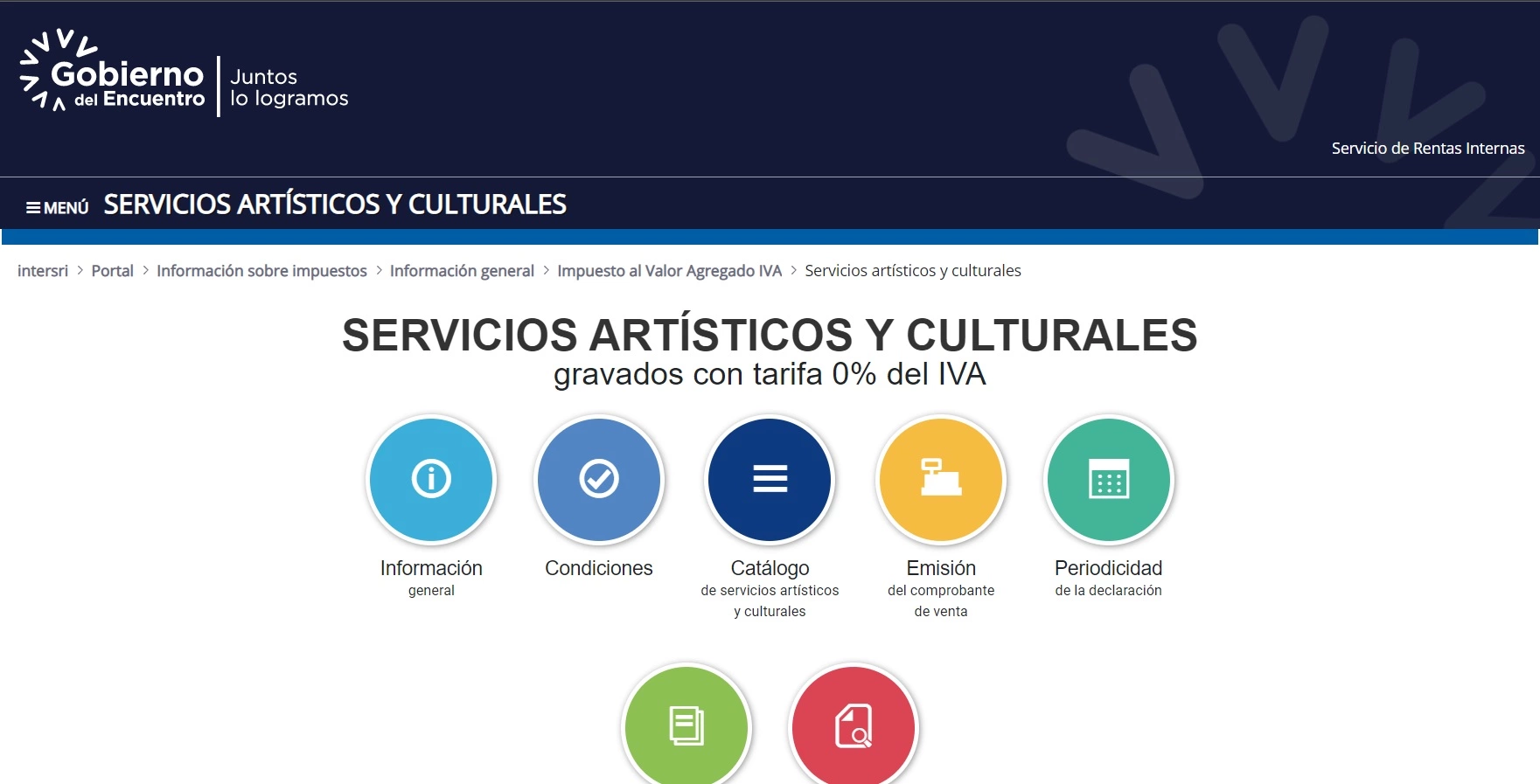Open the Información general circle icon
The height and width of the screenshot is (784, 1540).
(x=431, y=480)
